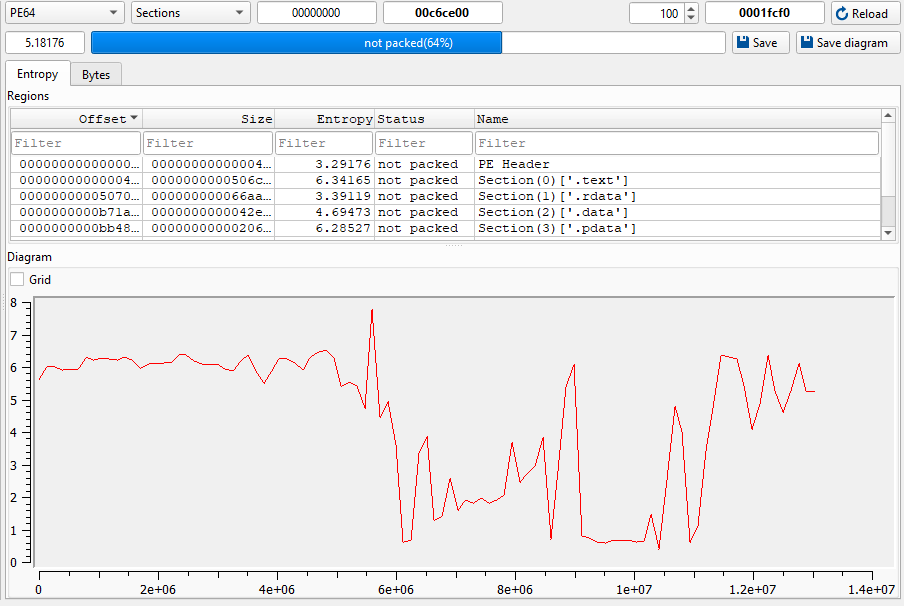Select the Section(0)['.text'] row

[446, 180]
